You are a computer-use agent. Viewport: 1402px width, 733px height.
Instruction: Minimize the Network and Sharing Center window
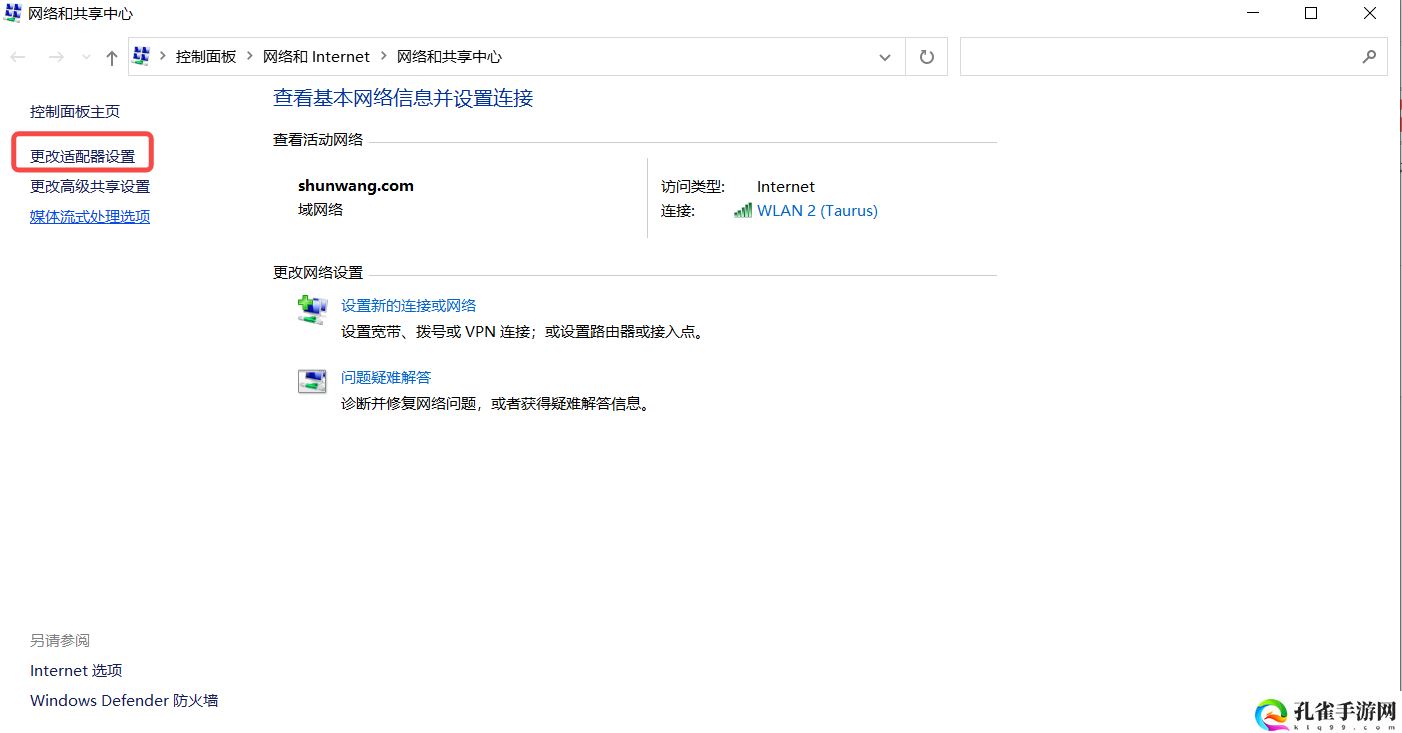pyautogui.click(x=1253, y=13)
